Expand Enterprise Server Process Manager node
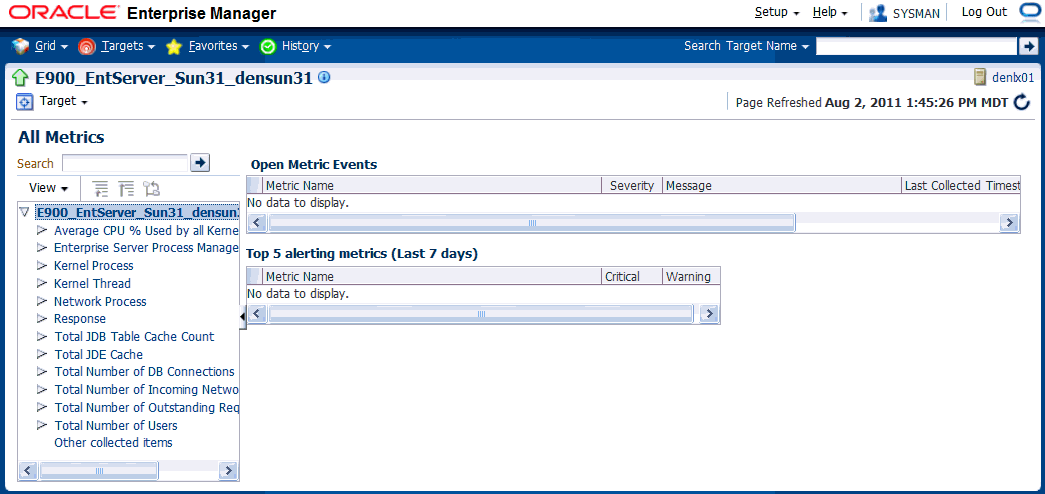Image resolution: width=1045 pixels, height=494 pixels. [42, 247]
